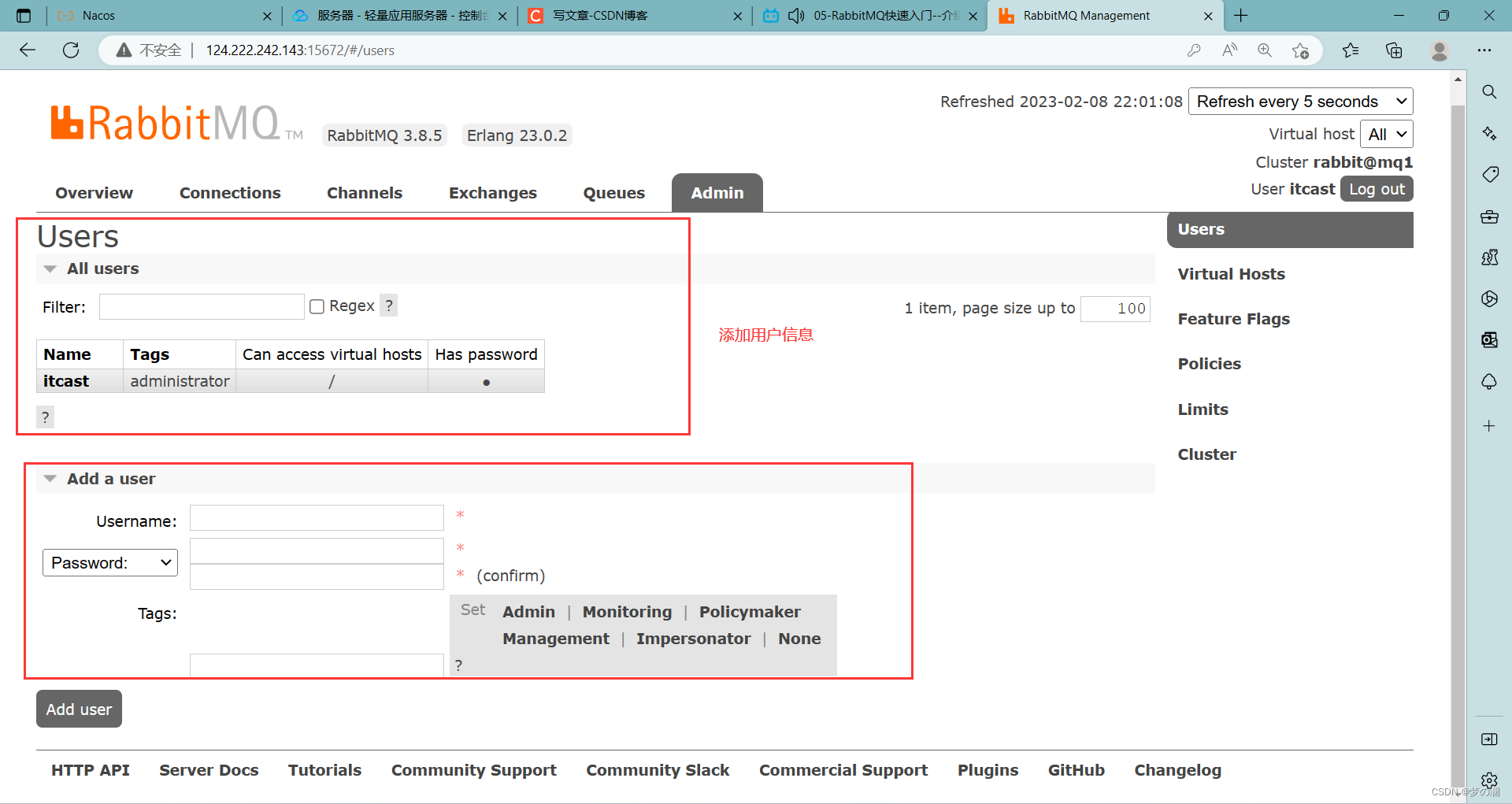Open the Refresh every 5 seconds dropdown

tap(1300, 102)
